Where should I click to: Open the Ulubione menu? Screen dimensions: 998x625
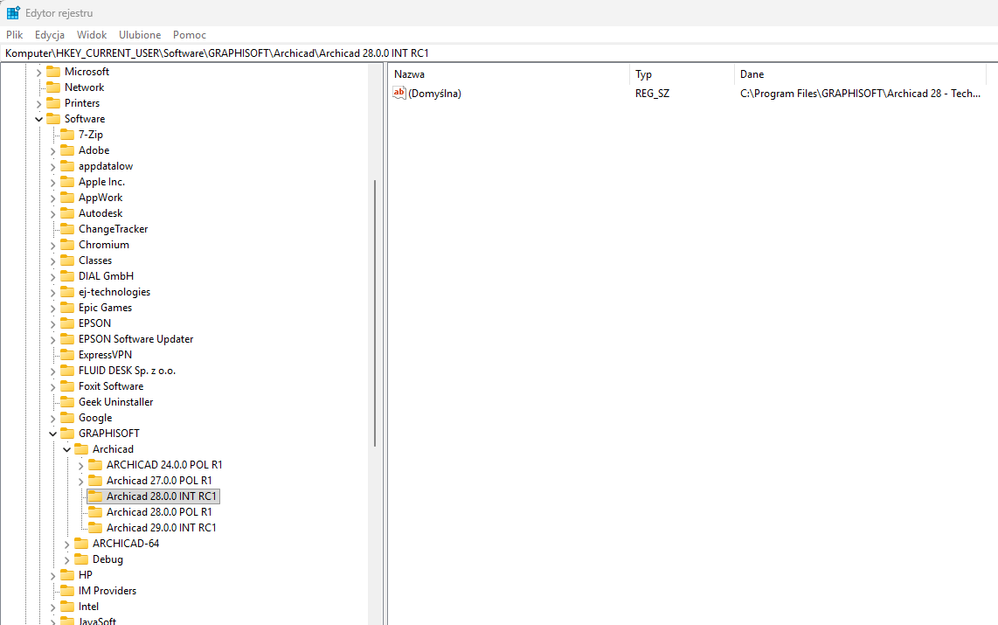pyautogui.click(x=140, y=35)
